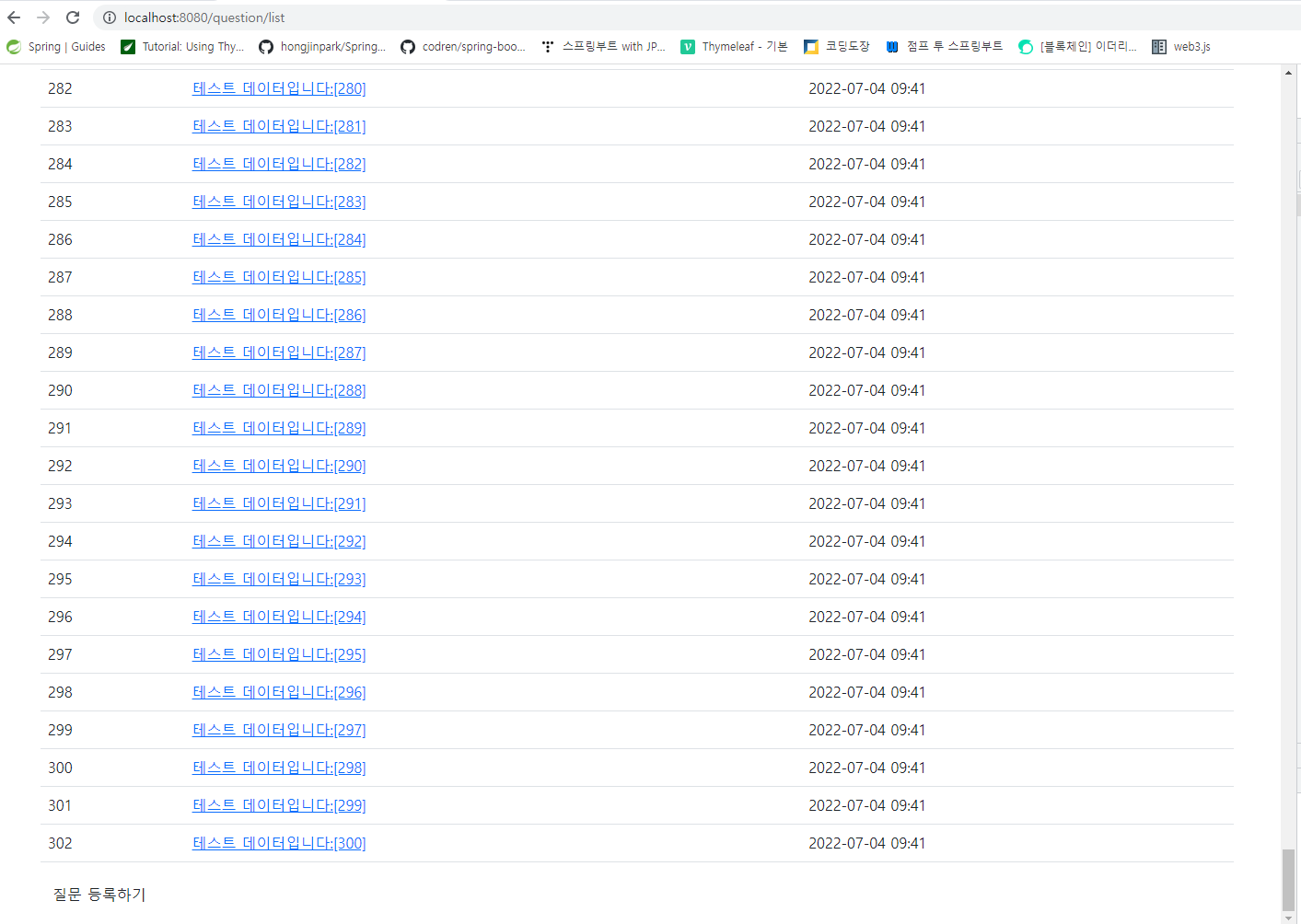1301x924 pixels.
Task: Click the date in row 286
Action: [x=867, y=239]
